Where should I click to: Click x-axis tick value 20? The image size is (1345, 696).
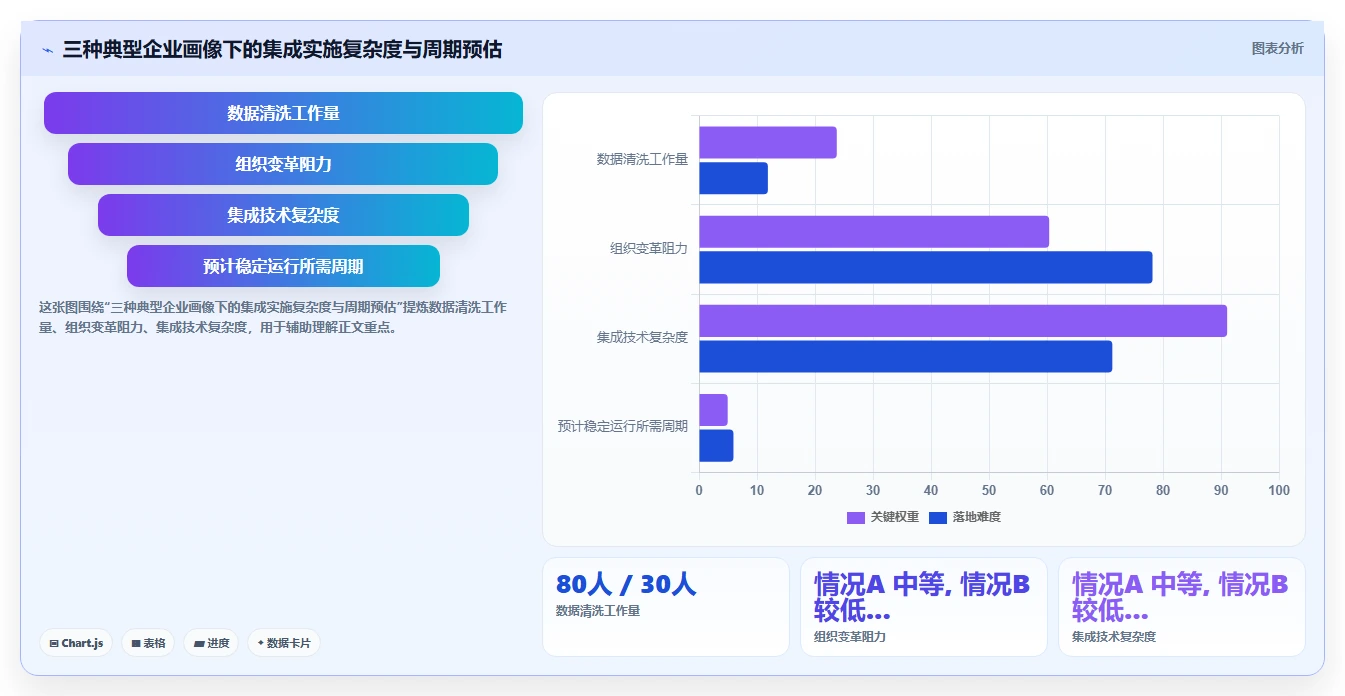[815, 490]
